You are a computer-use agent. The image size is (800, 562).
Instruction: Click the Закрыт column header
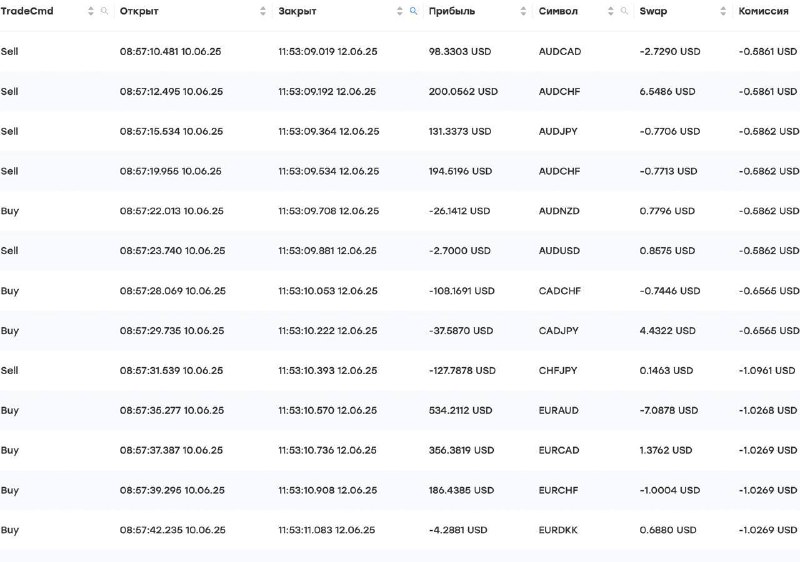[297, 11]
